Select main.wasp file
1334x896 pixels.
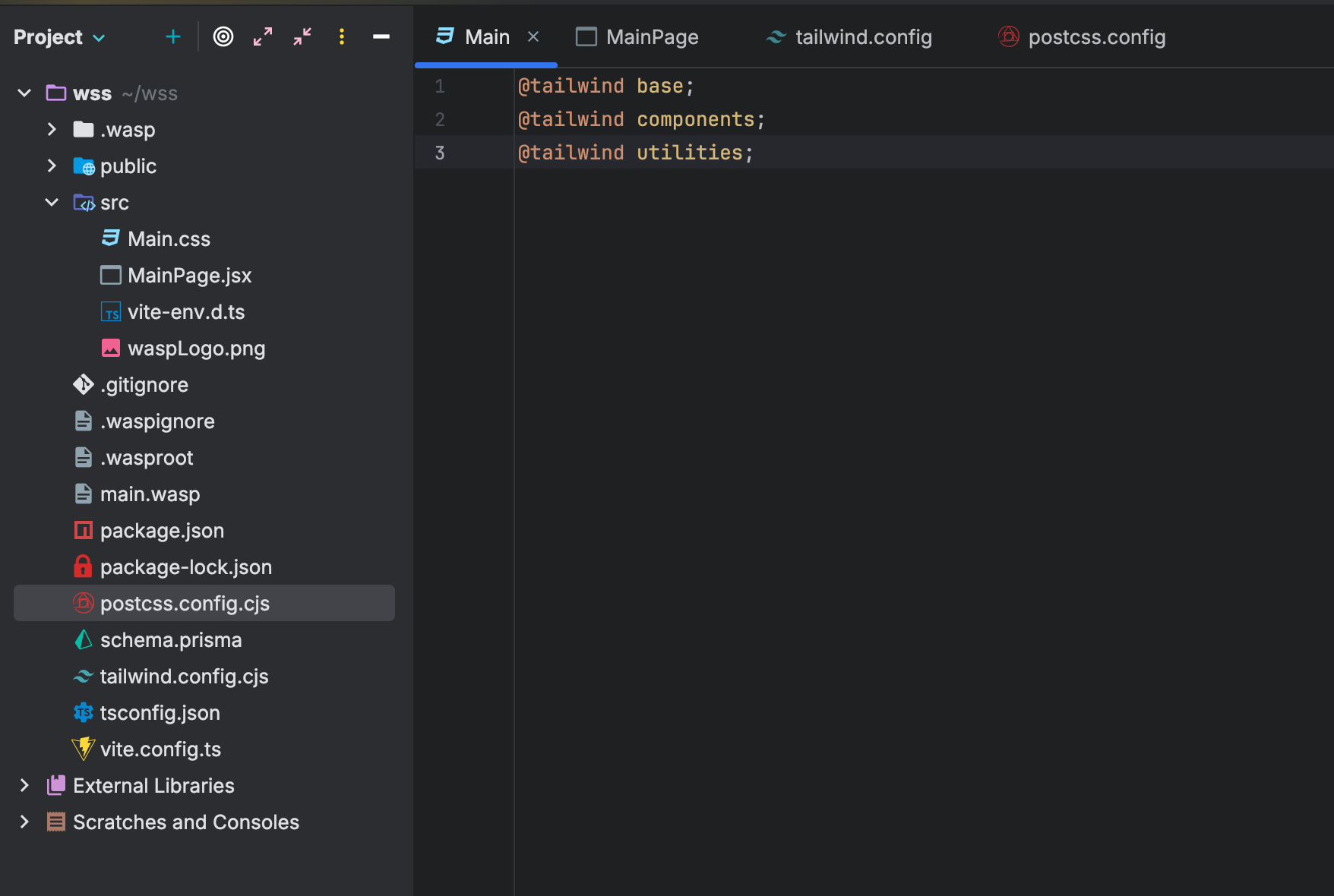pos(150,494)
